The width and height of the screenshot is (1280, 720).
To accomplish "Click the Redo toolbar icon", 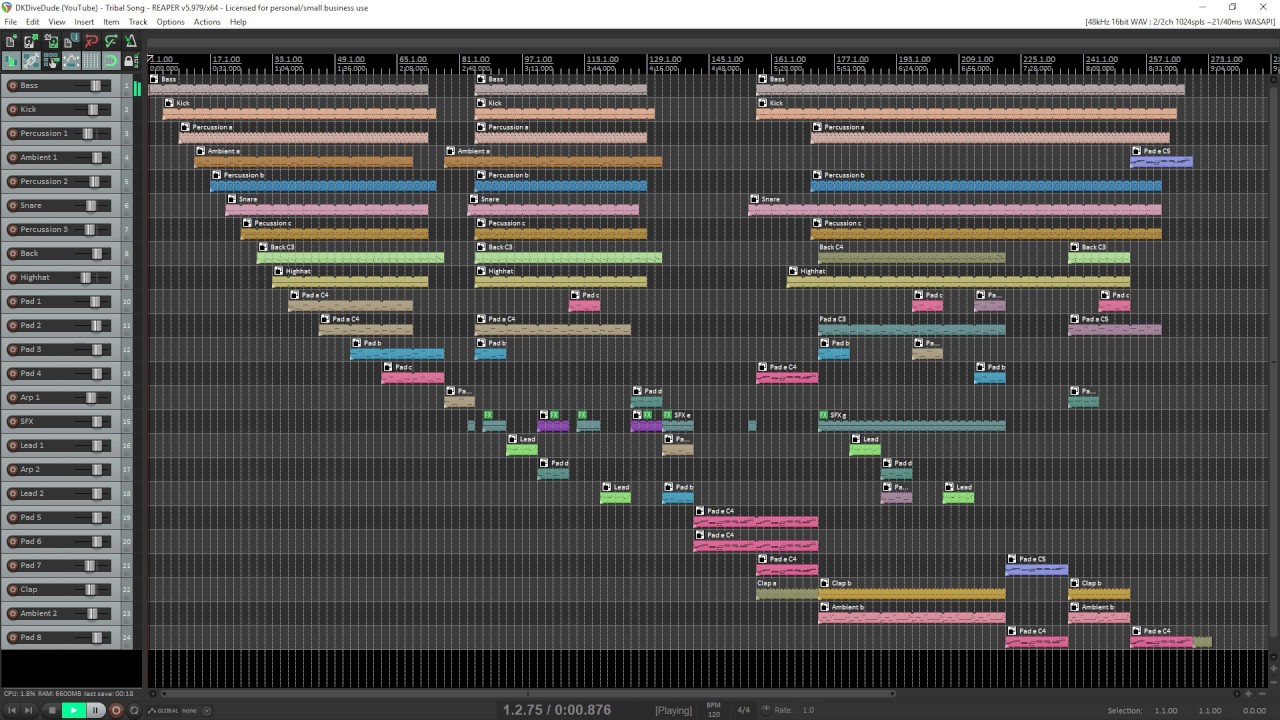I will point(111,41).
